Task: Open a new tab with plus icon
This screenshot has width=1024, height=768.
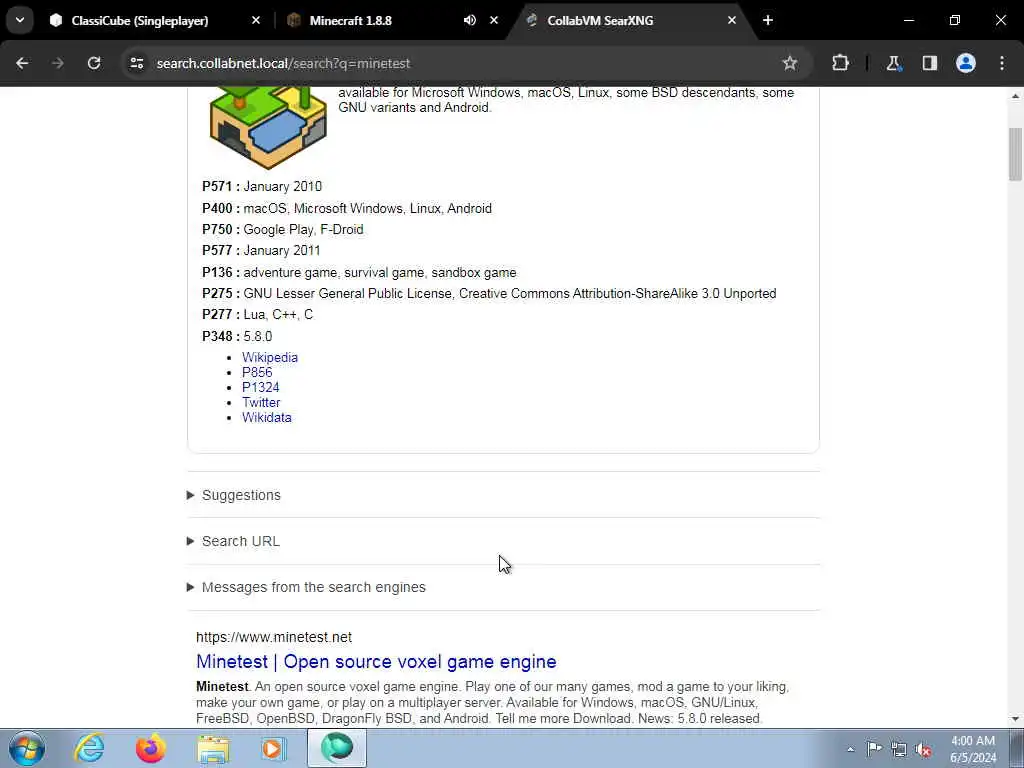Action: pyautogui.click(x=768, y=20)
